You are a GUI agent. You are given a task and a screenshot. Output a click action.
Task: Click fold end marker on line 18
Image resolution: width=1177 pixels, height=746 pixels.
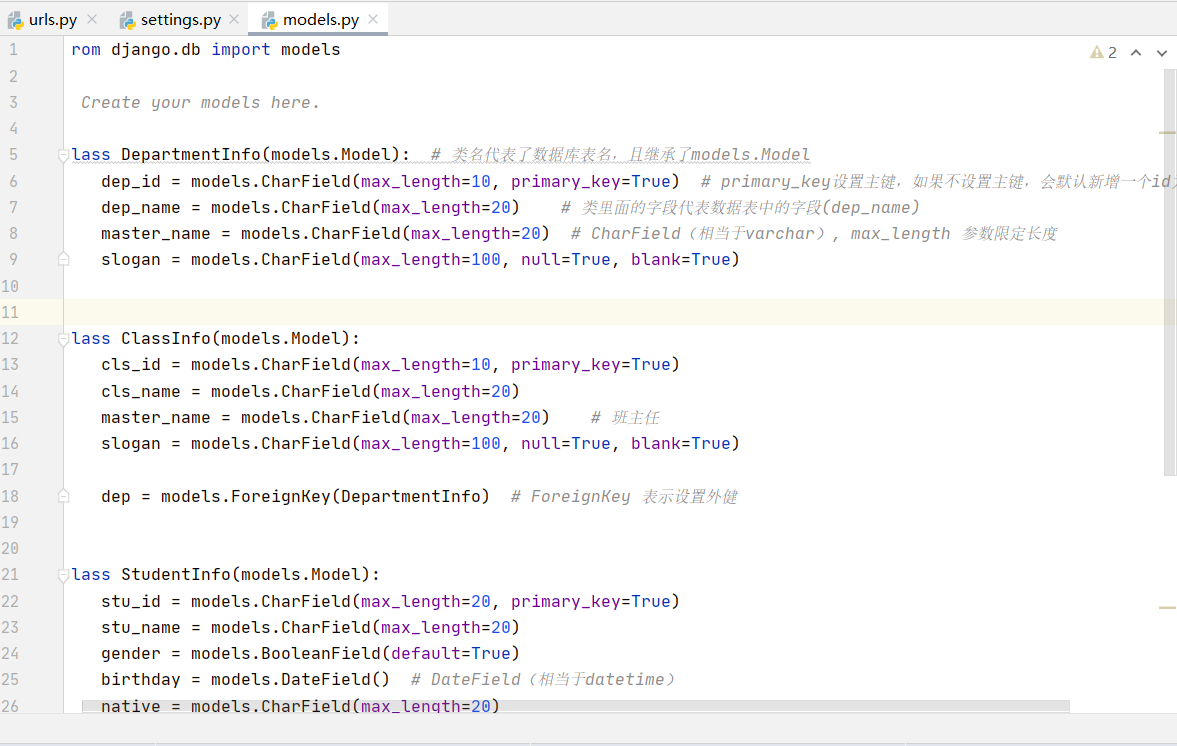(x=63, y=496)
